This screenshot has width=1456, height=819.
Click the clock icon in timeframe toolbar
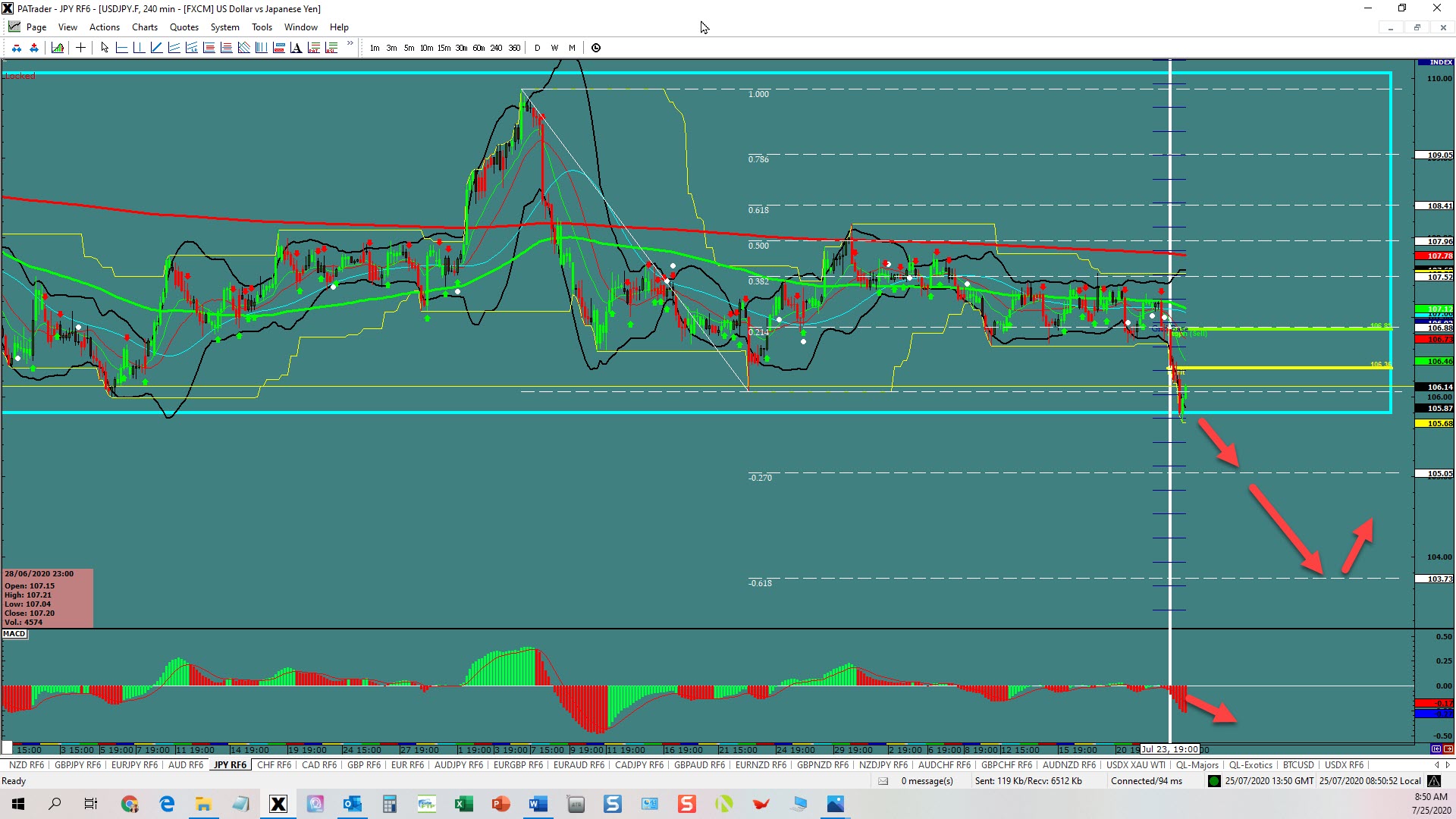pyautogui.click(x=596, y=48)
